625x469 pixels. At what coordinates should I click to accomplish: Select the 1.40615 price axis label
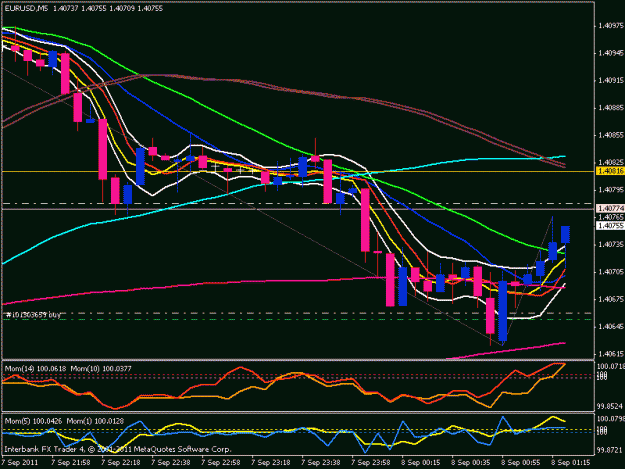[x=611, y=354]
